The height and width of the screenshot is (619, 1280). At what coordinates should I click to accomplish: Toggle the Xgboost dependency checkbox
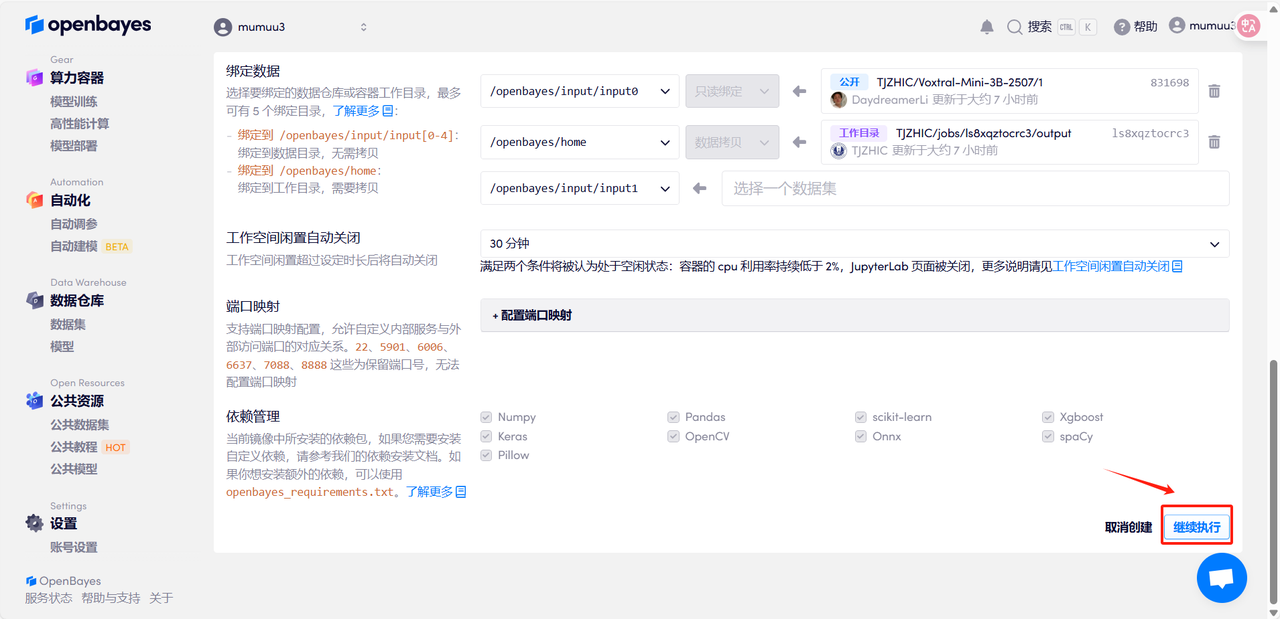click(1048, 417)
